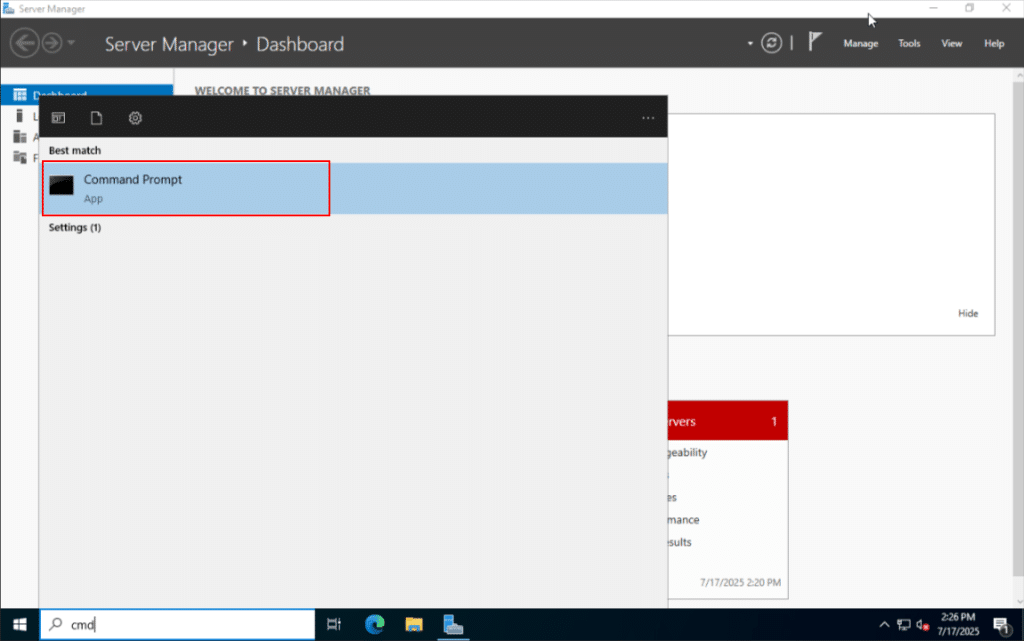
Task: Open the search panel three-dots menu
Action: coord(648,118)
